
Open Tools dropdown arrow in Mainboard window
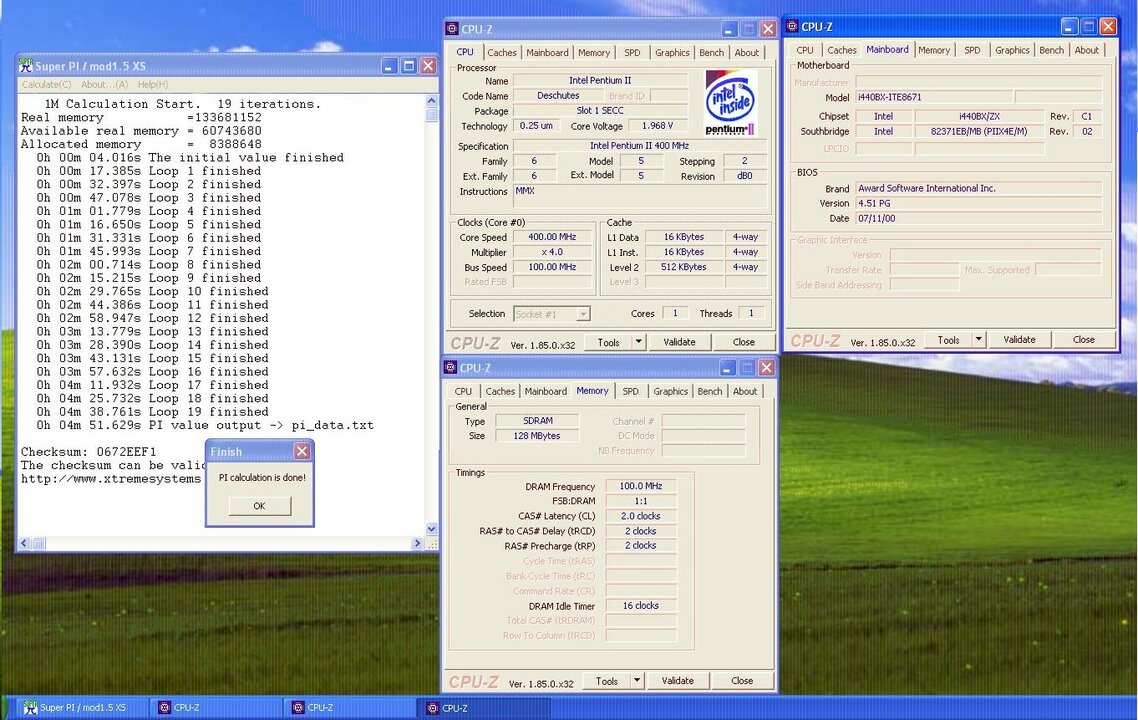(978, 340)
